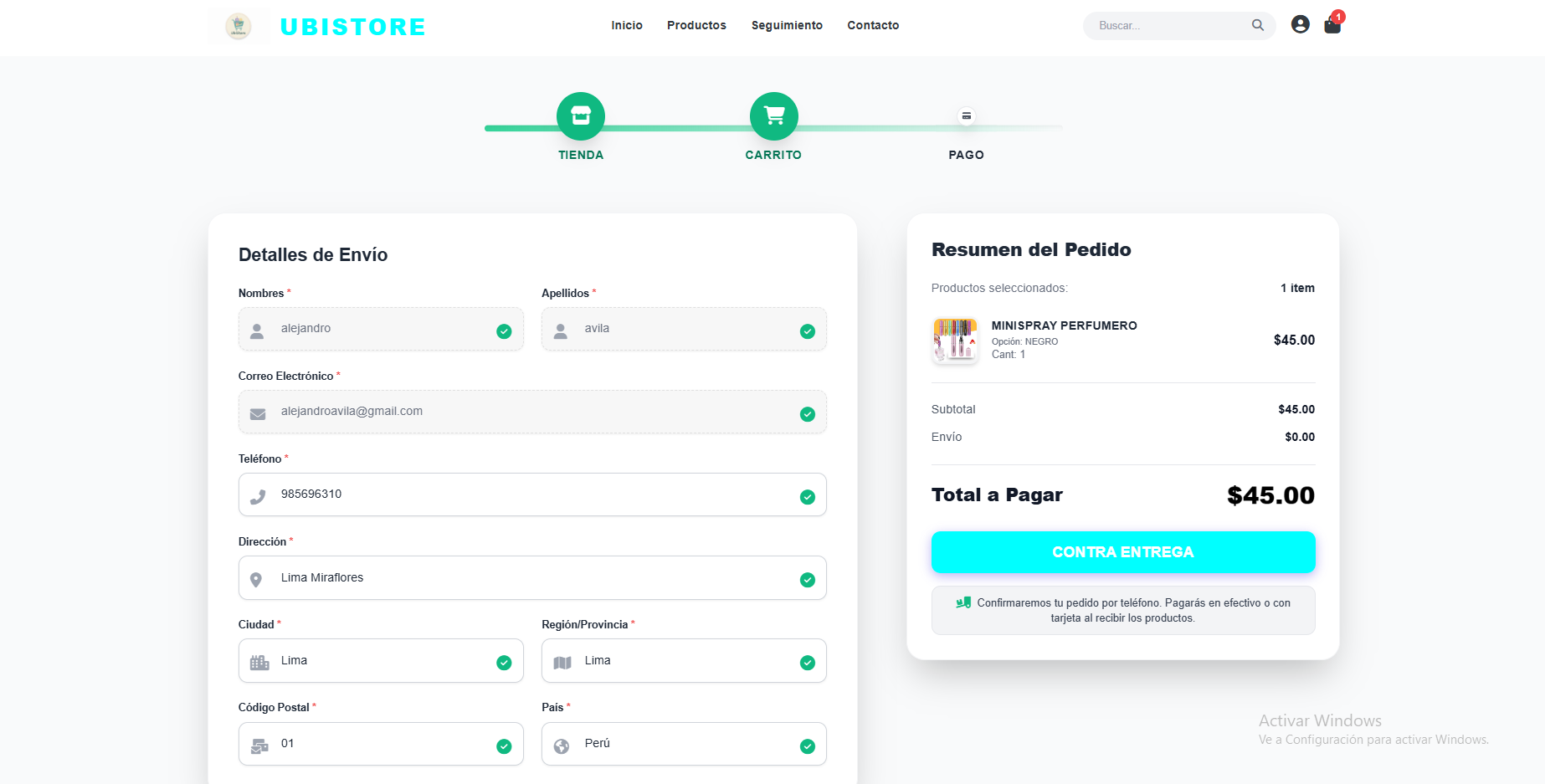Viewport: 1545px width, 784px height.
Task: Open the PAGO payment step icon
Action: [x=966, y=116]
